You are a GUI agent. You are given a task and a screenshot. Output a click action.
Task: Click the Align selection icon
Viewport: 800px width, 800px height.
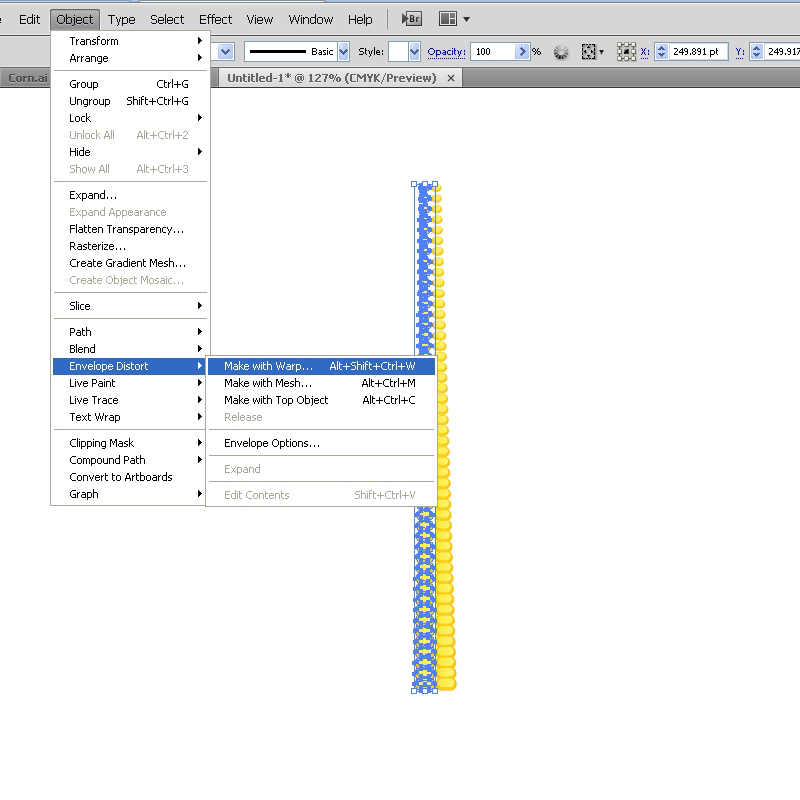click(588, 52)
